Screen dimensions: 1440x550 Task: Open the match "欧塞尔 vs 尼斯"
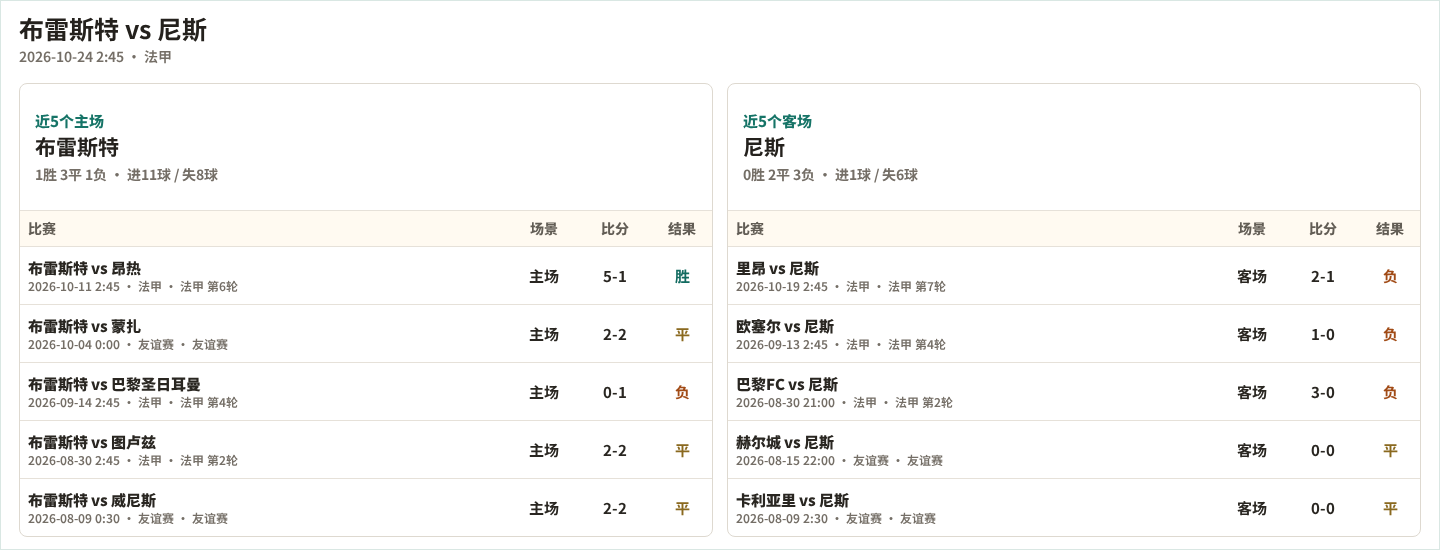click(785, 326)
